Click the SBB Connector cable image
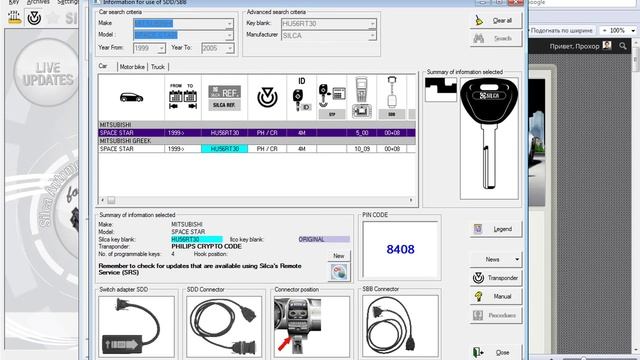This screenshot has height=360, width=640. coord(400,326)
